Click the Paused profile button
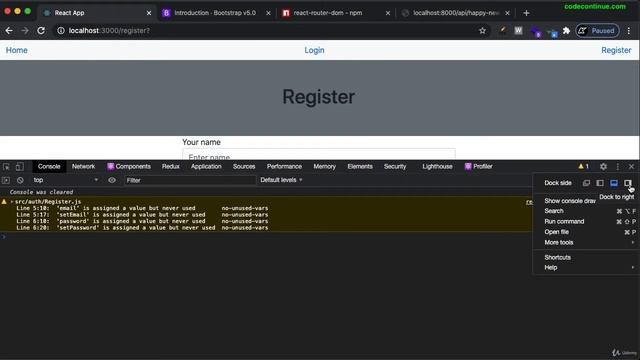Image resolution: width=640 pixels, height=360 pixels. [597, 31]
